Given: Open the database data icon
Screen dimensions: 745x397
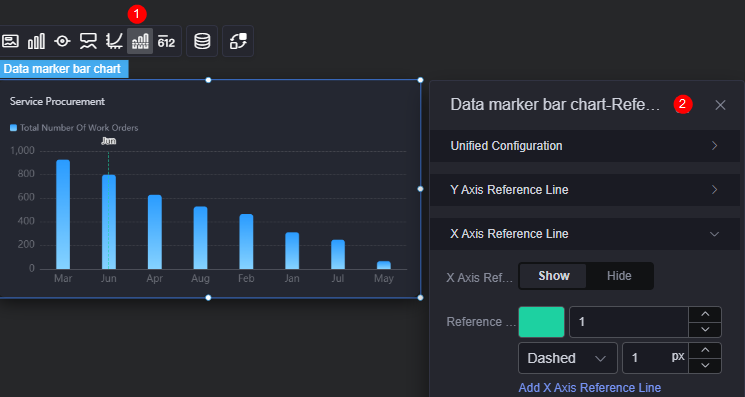Looking at the screenshot, I should tap(202, 41).
